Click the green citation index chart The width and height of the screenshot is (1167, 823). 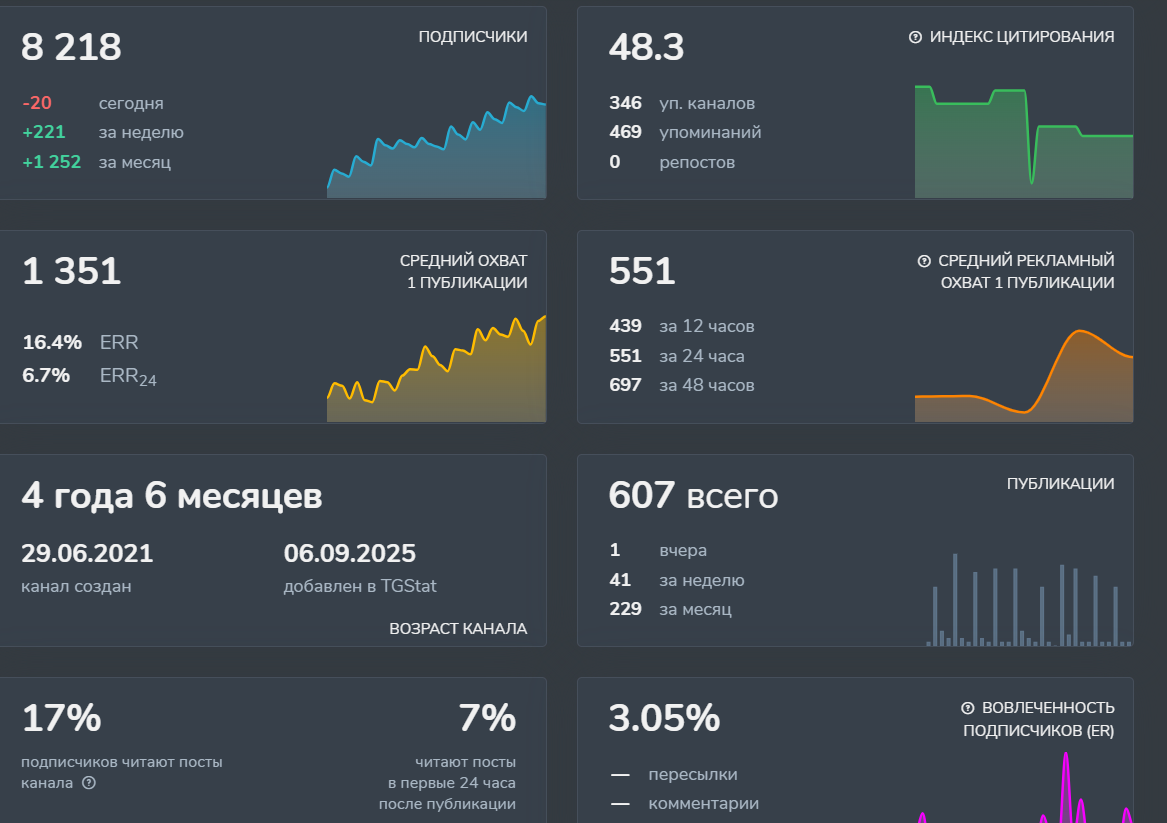(1023, 141)
